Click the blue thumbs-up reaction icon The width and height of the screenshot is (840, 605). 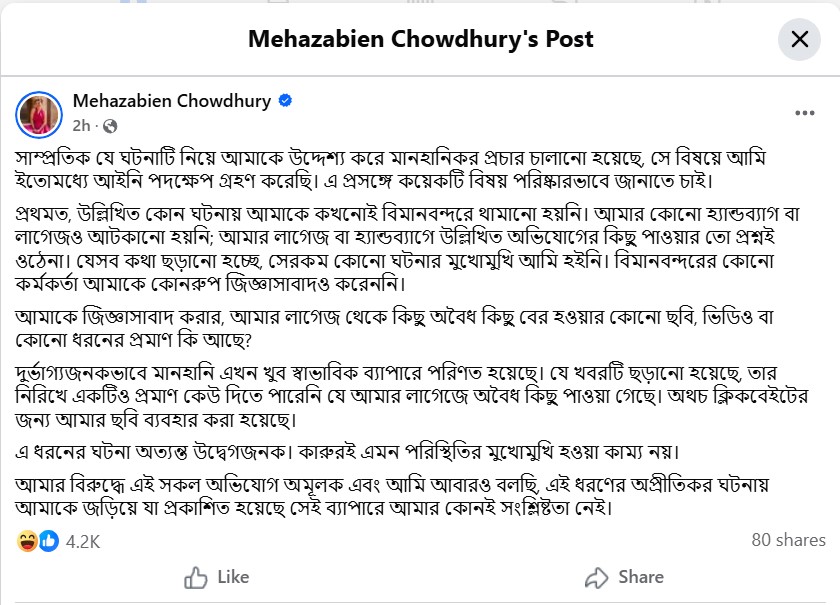pos(46,541)
